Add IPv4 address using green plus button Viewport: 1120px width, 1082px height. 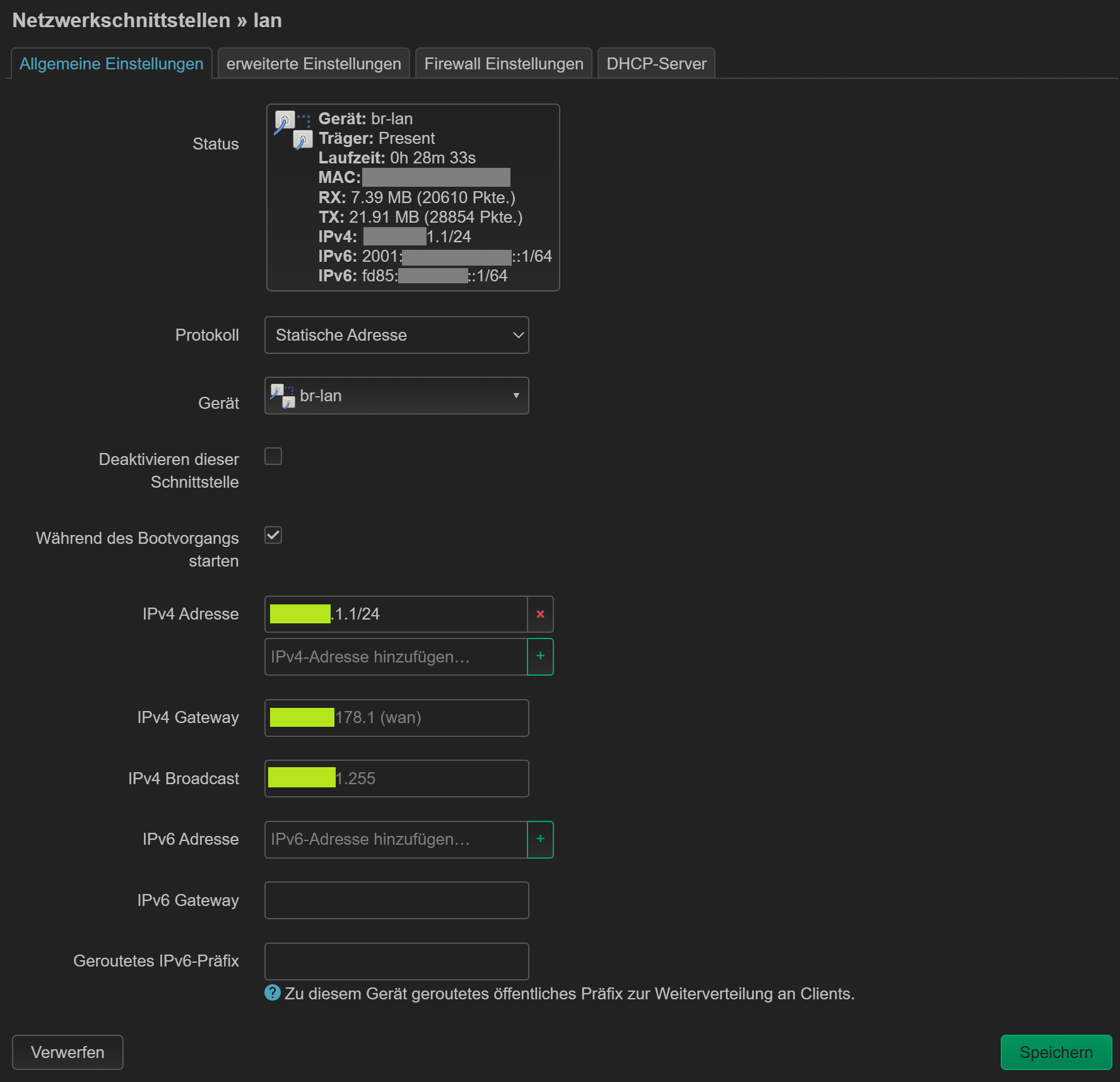pos(540,657)
